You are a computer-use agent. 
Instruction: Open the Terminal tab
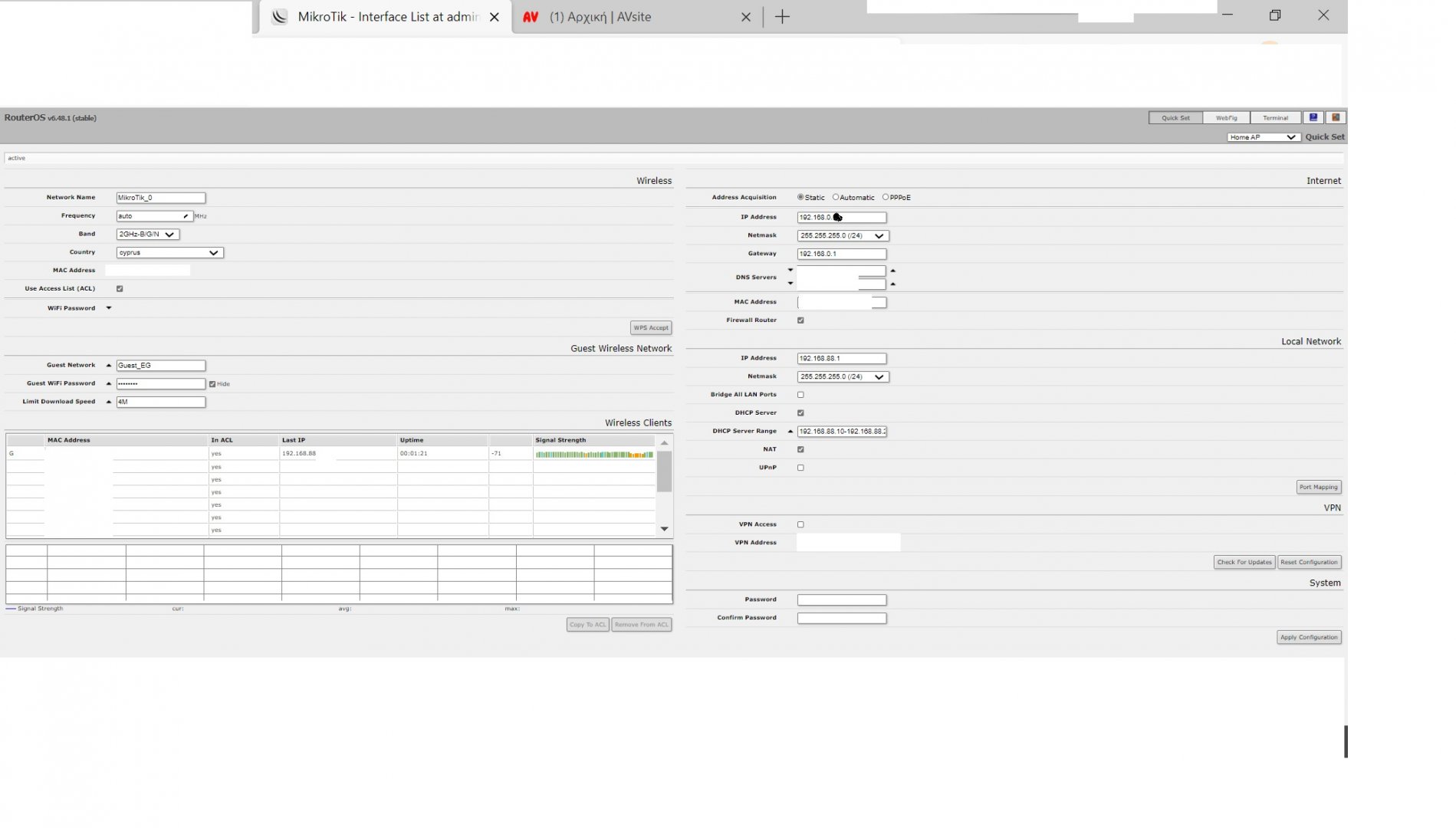[x=1276, y=118]
